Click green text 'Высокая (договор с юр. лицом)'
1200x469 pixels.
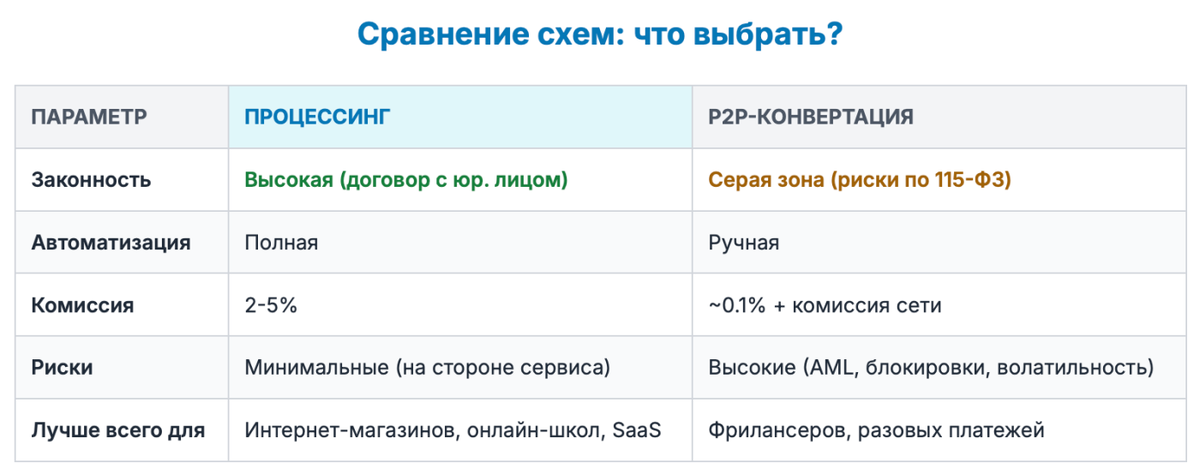click(x=406, y=180)
